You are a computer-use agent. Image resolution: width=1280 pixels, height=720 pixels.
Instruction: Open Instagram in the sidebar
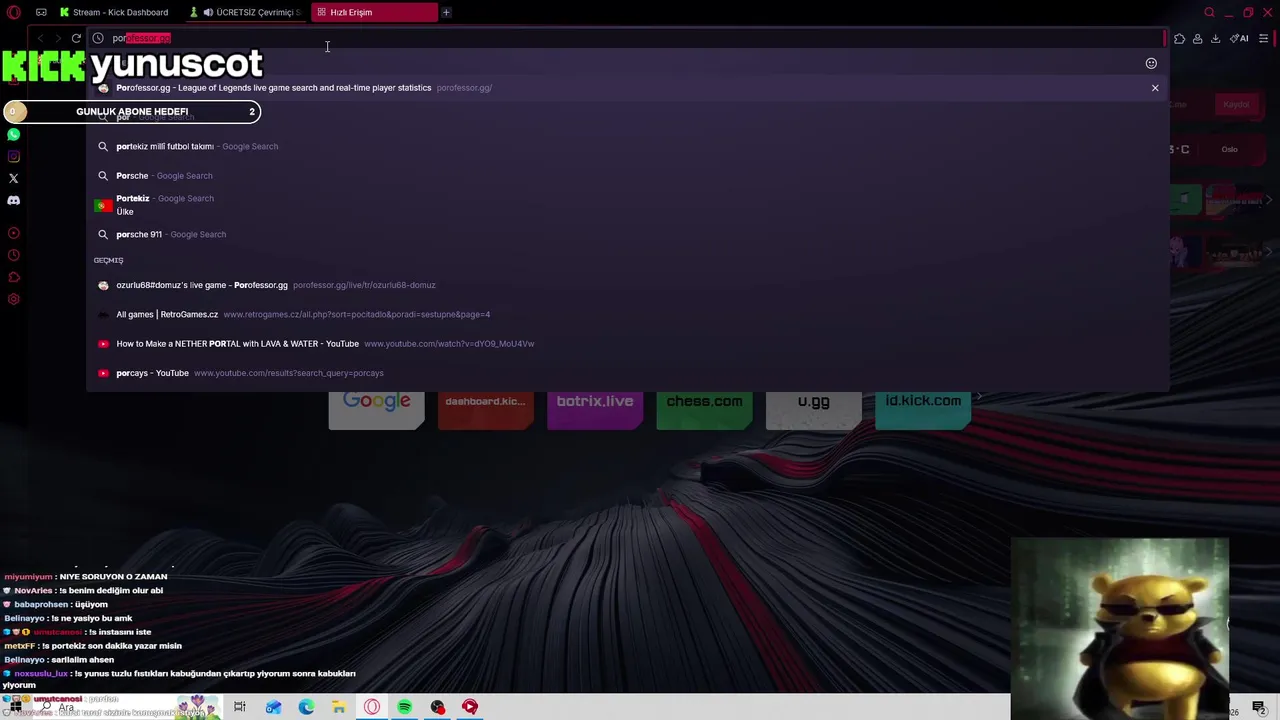pos(14,156)
